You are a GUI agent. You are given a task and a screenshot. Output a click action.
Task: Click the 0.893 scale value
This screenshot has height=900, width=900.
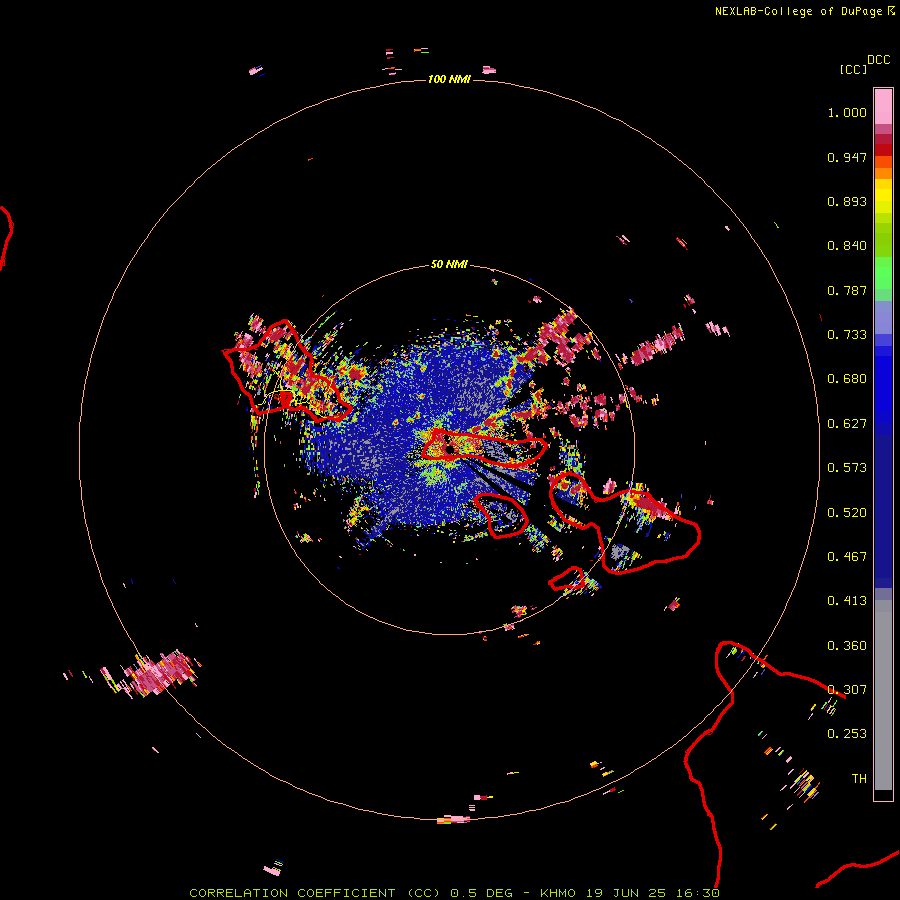click(847, 201)
